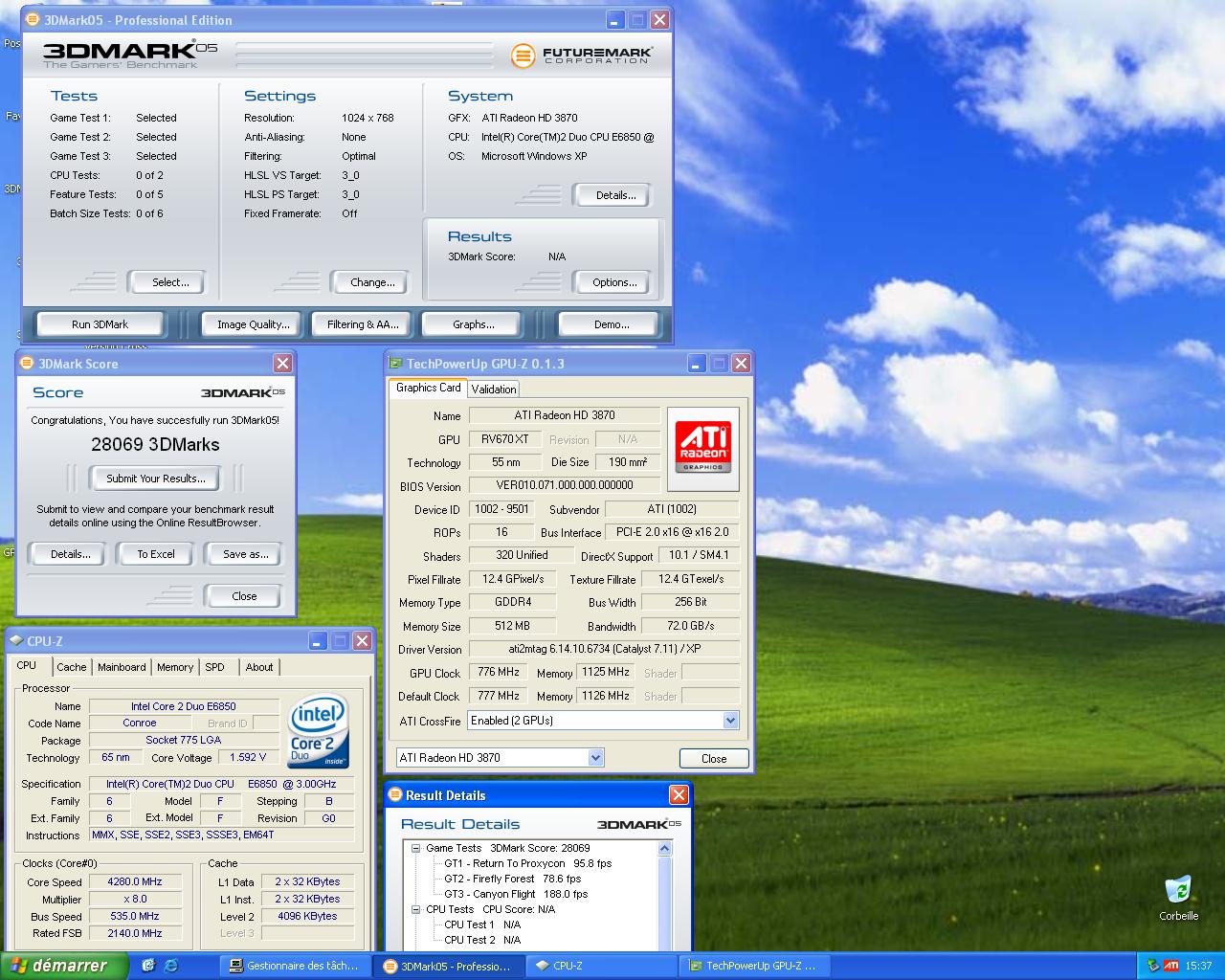Click the Memory Size 512 MB field
Image resolution: width=1225 pixels, height=980 pixels.
(x=513, y=626)
